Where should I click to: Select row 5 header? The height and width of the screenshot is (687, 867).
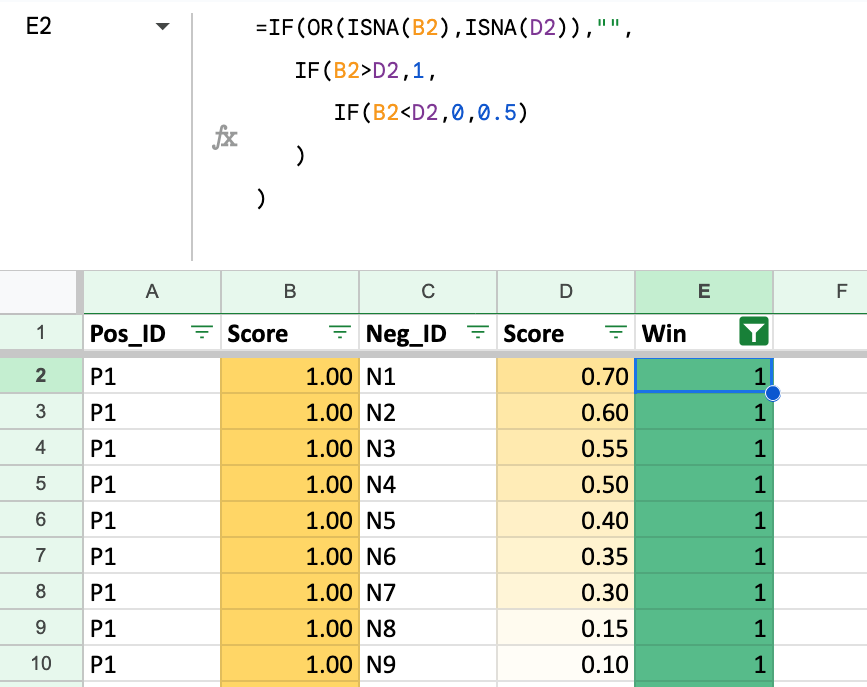click(41, 484)
